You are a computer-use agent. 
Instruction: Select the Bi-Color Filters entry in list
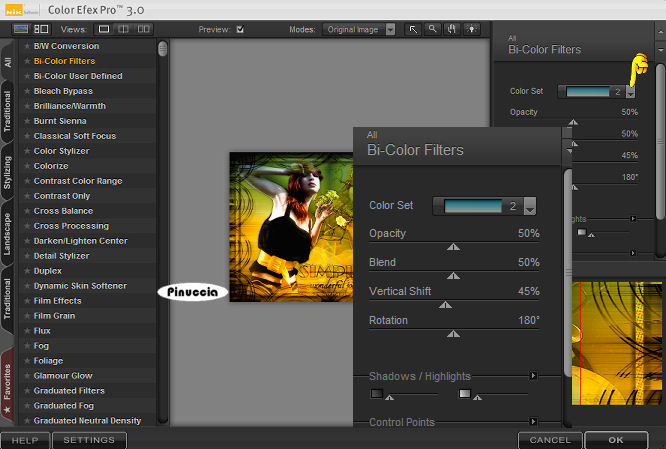click(65, 61)
